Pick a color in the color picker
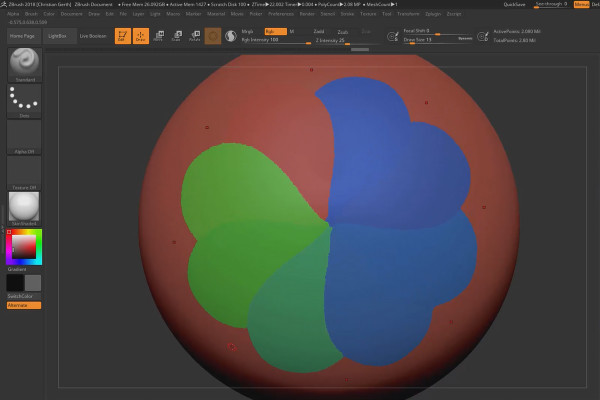 click(x=24, y=247)
